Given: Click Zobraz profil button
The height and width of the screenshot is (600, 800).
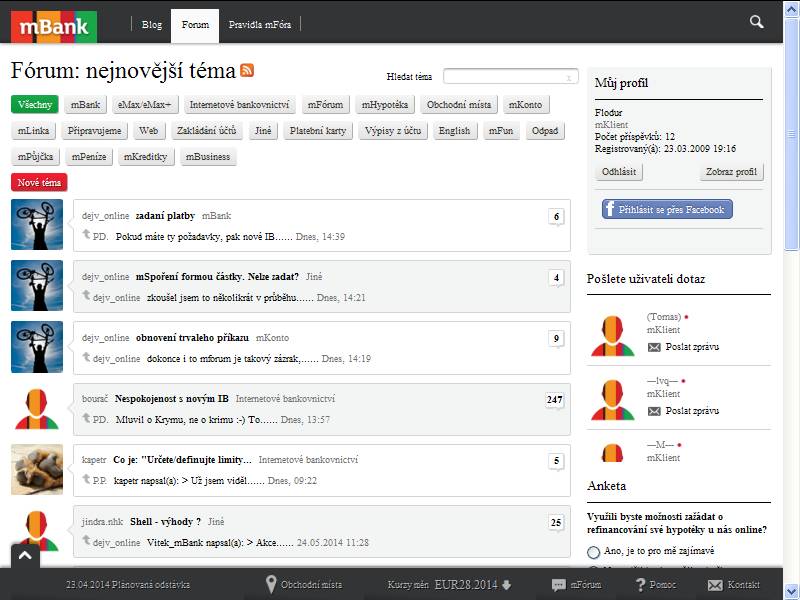Looking at the screenshot, I should [731, 171].
